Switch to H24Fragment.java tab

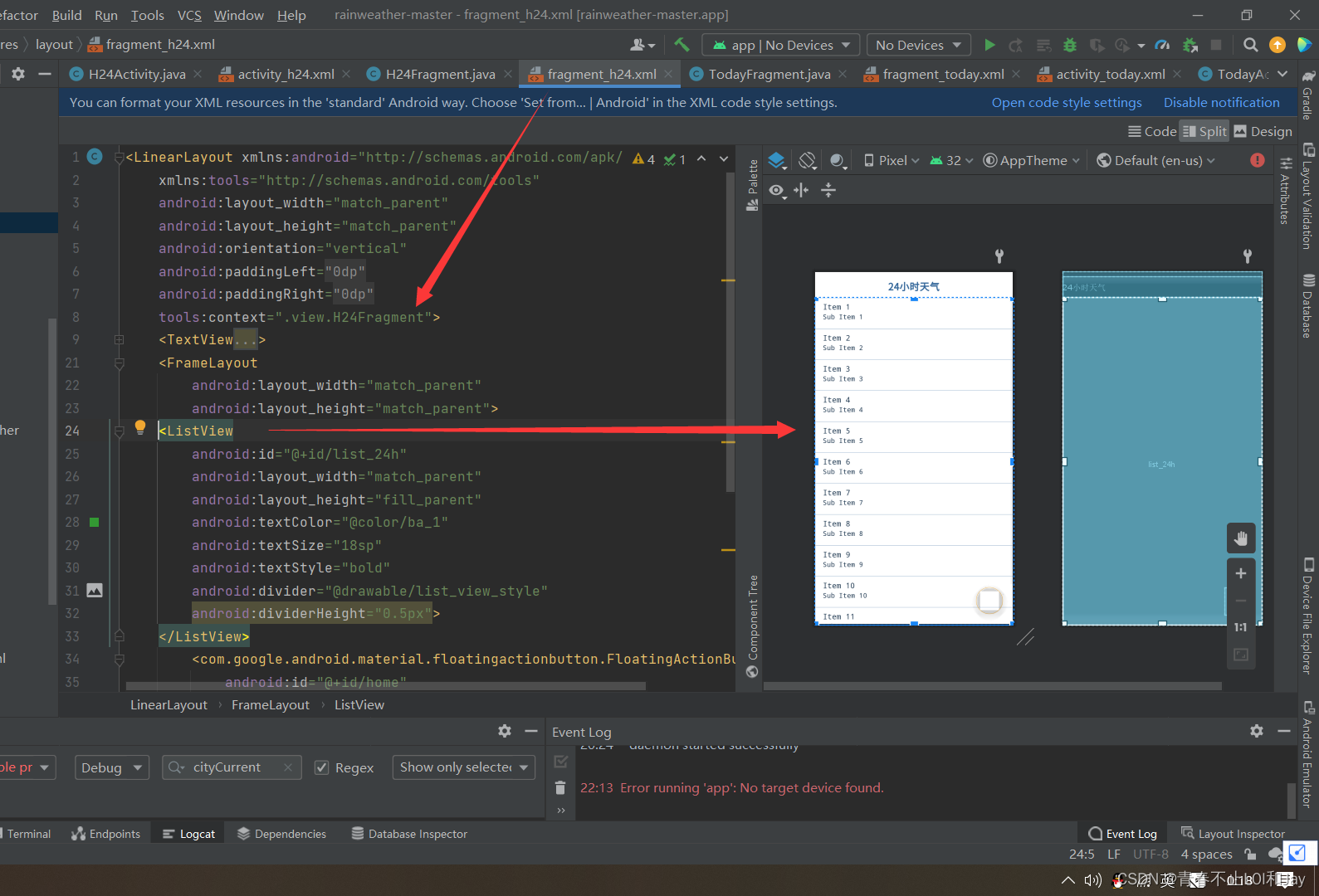(x=440, y=74)
